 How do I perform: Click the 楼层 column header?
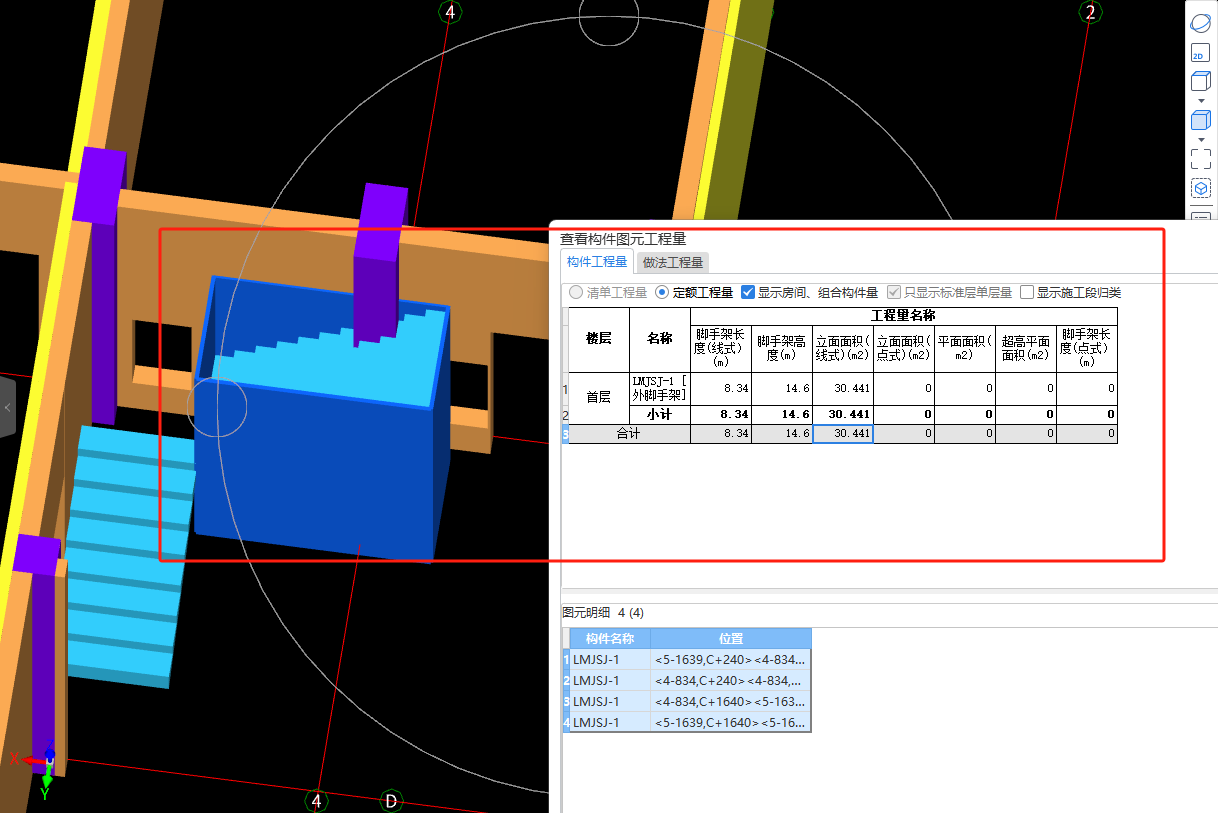pos(598,340)
